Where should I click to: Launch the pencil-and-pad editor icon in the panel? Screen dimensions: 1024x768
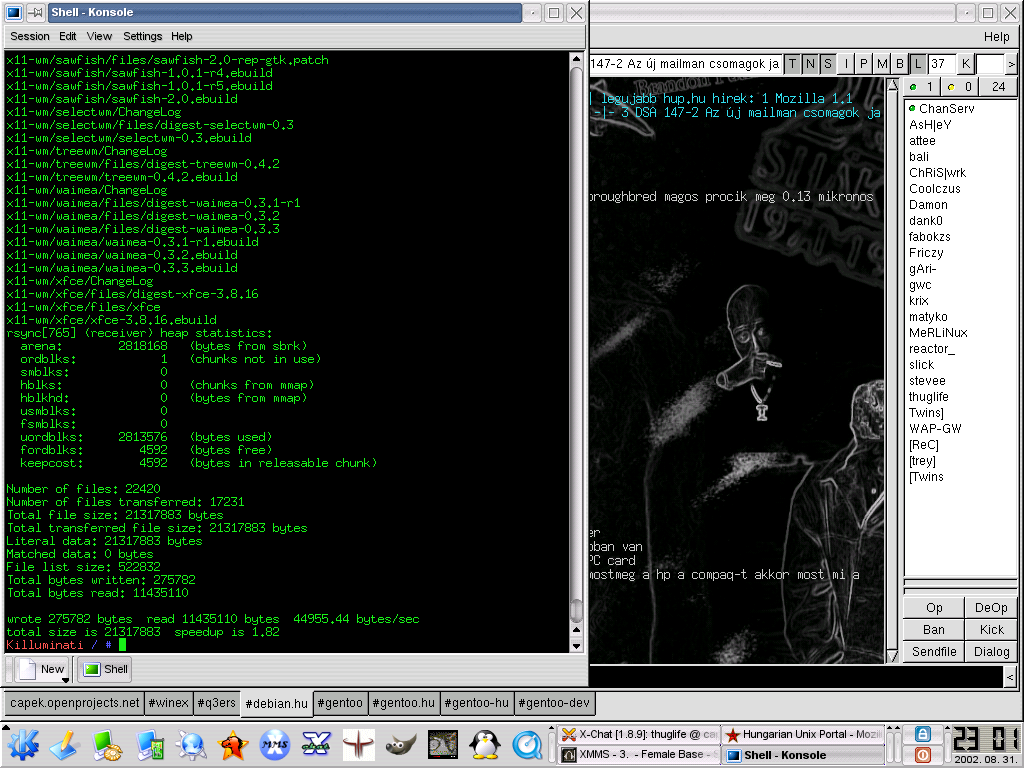coord(65,744)
